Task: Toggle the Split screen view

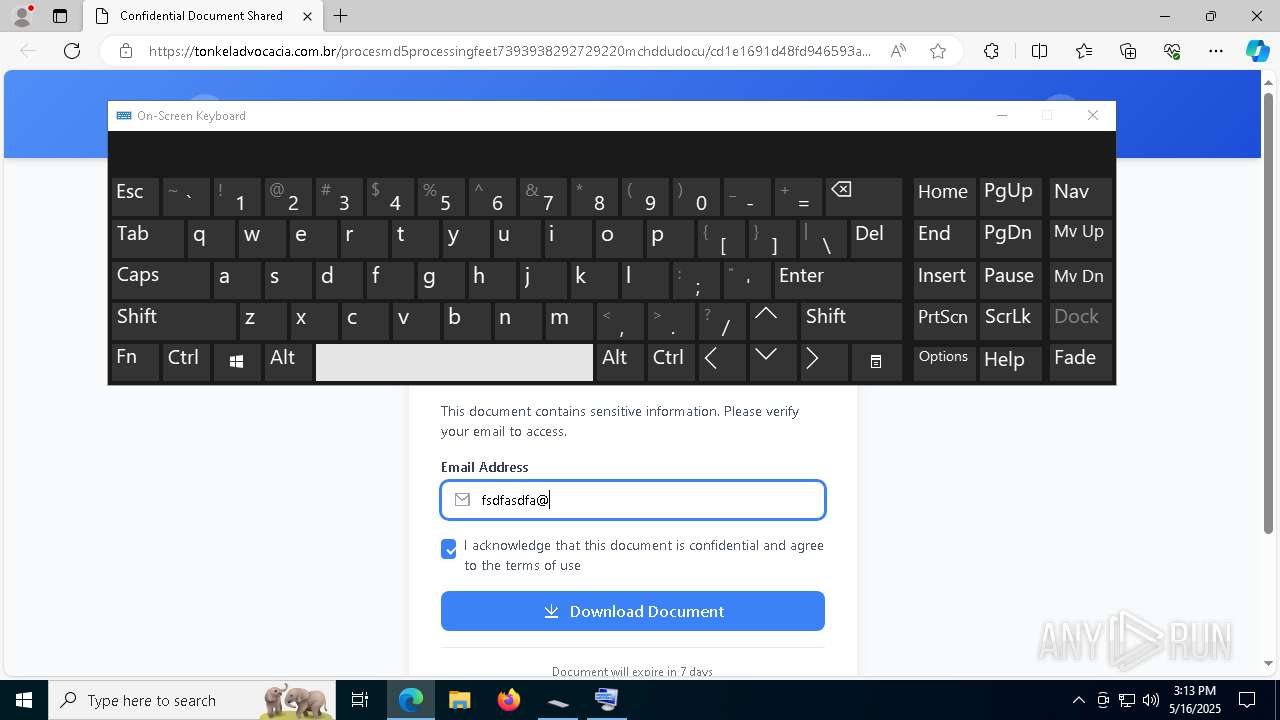Action: pyautogui.click(x=1039, y=51)
